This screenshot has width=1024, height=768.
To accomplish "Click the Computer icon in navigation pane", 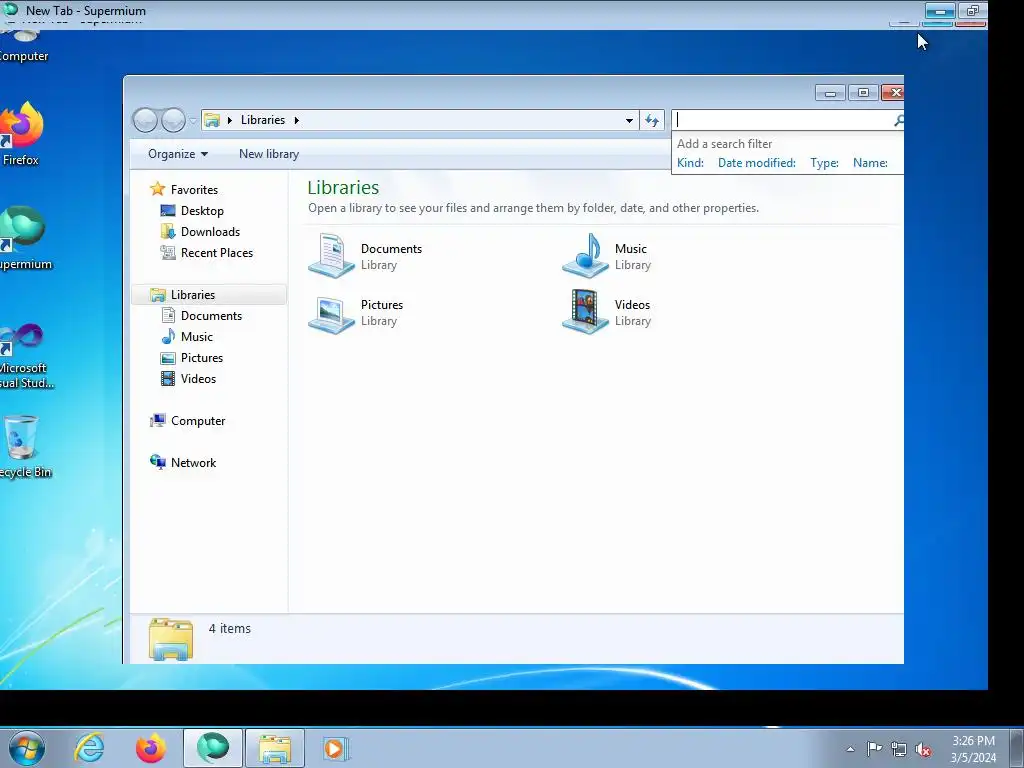I will point(157,421).
